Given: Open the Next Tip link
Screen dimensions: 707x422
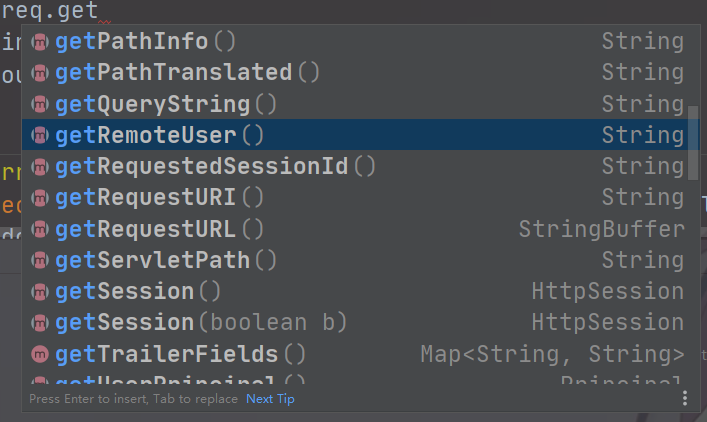Looking at the screenshot, I should coord(270,399).
